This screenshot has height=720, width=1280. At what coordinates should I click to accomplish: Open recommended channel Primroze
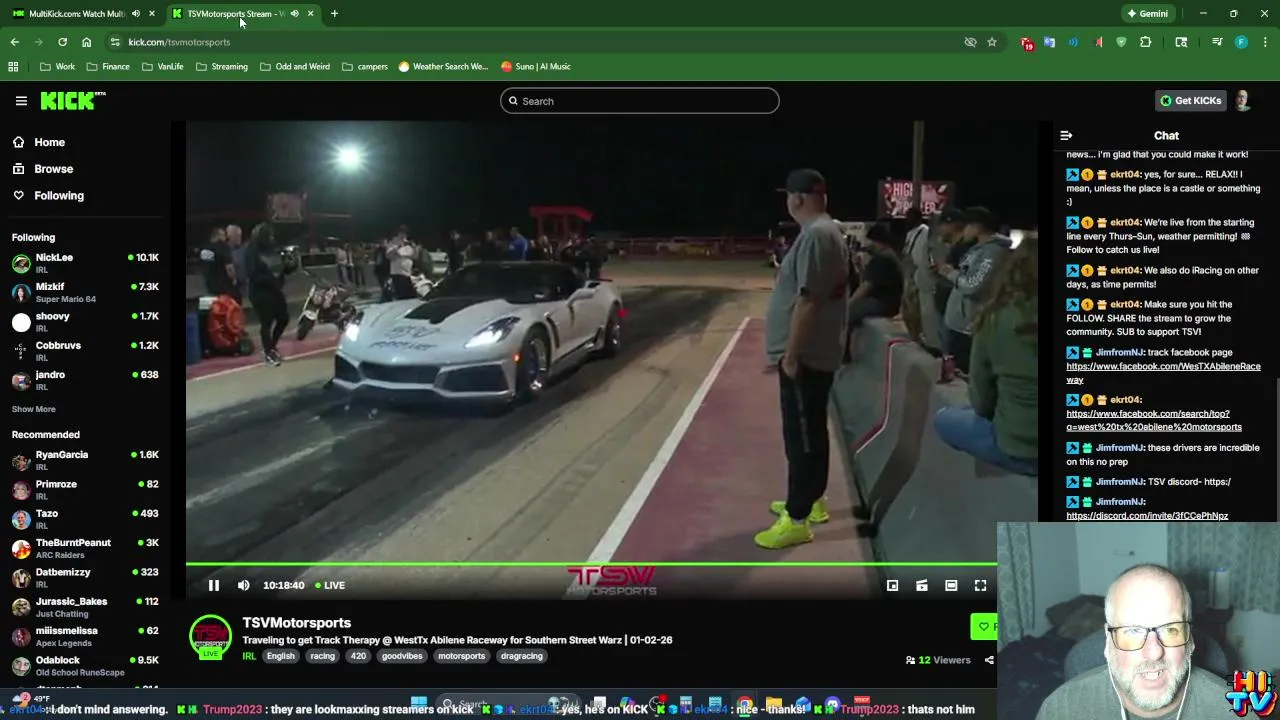tap(85, 489)
